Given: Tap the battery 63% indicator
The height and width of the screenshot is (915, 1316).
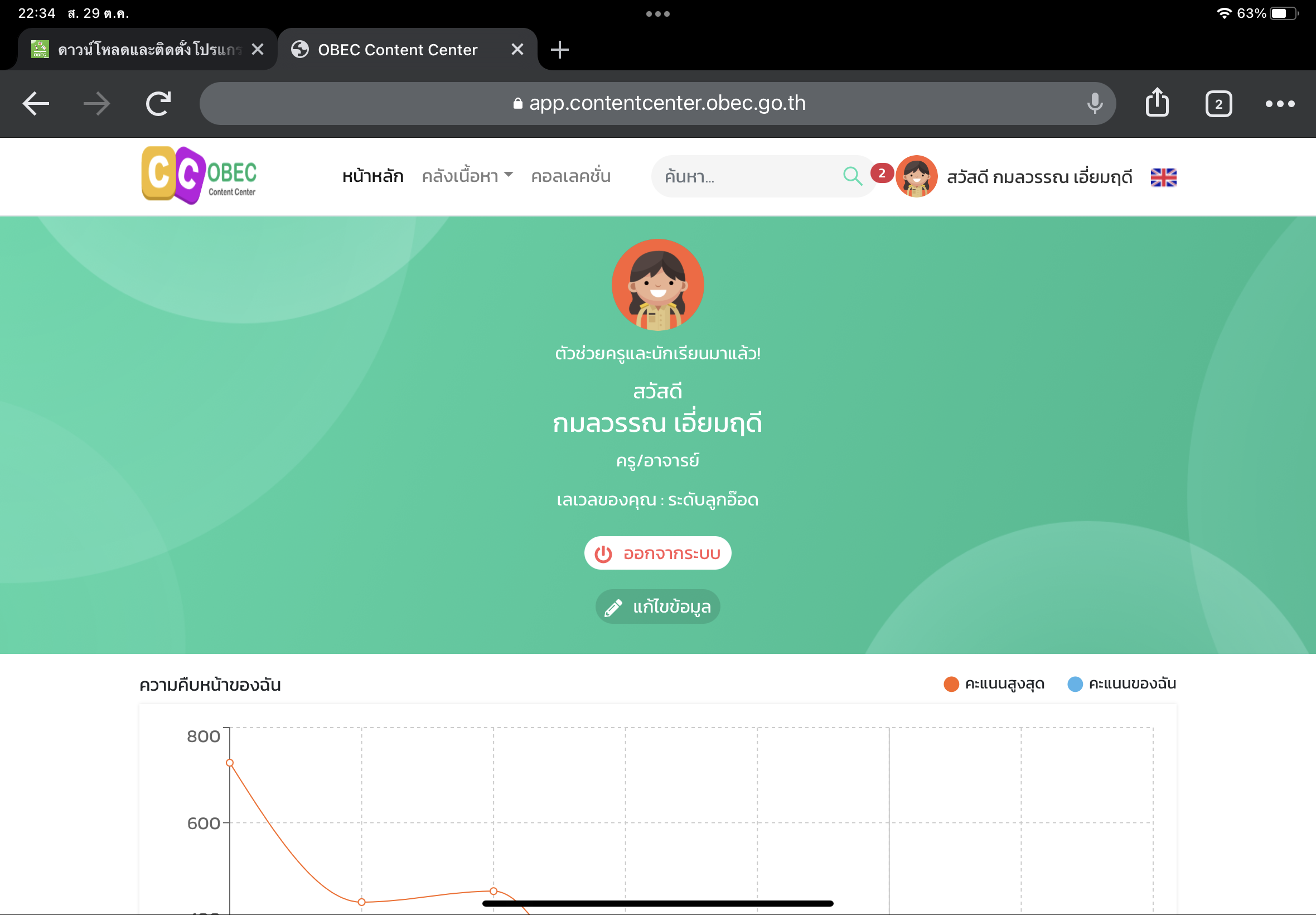Looking at the screenshot, I should (x=1268, y=13).
